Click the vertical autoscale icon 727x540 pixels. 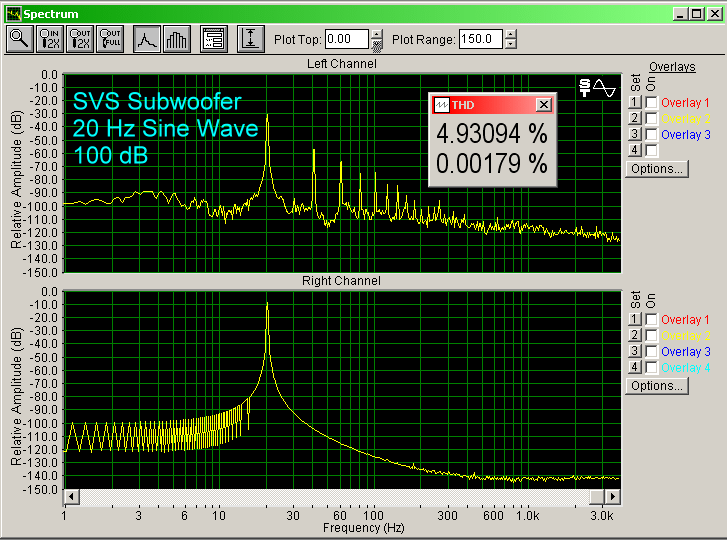249,39
